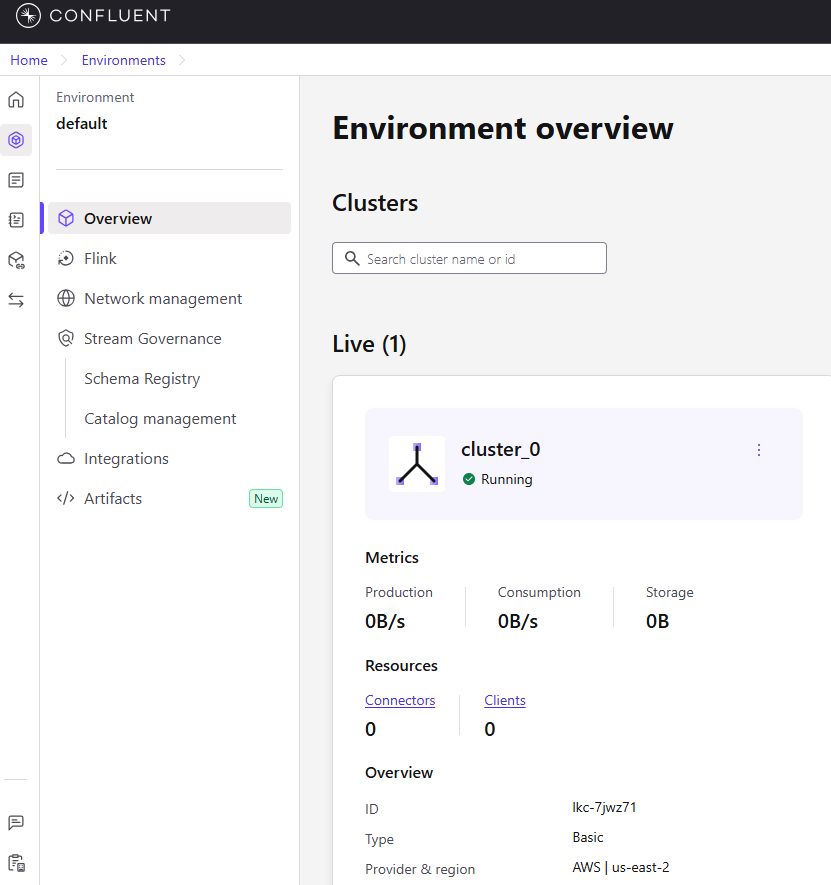Open Schema Registry sub-item
831x885 pixels.
click(142, 379)
